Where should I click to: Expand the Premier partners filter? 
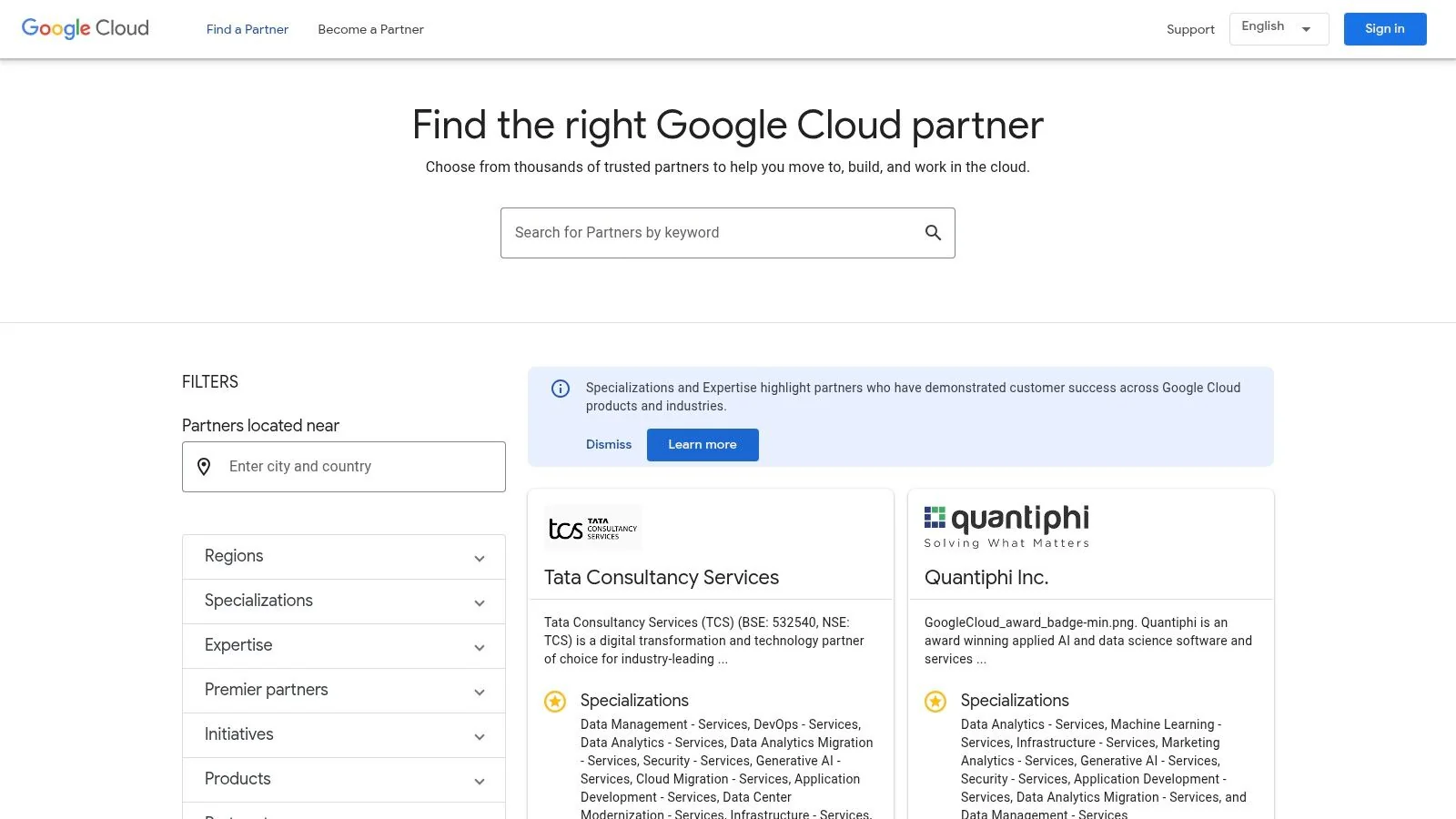point(343,690)
